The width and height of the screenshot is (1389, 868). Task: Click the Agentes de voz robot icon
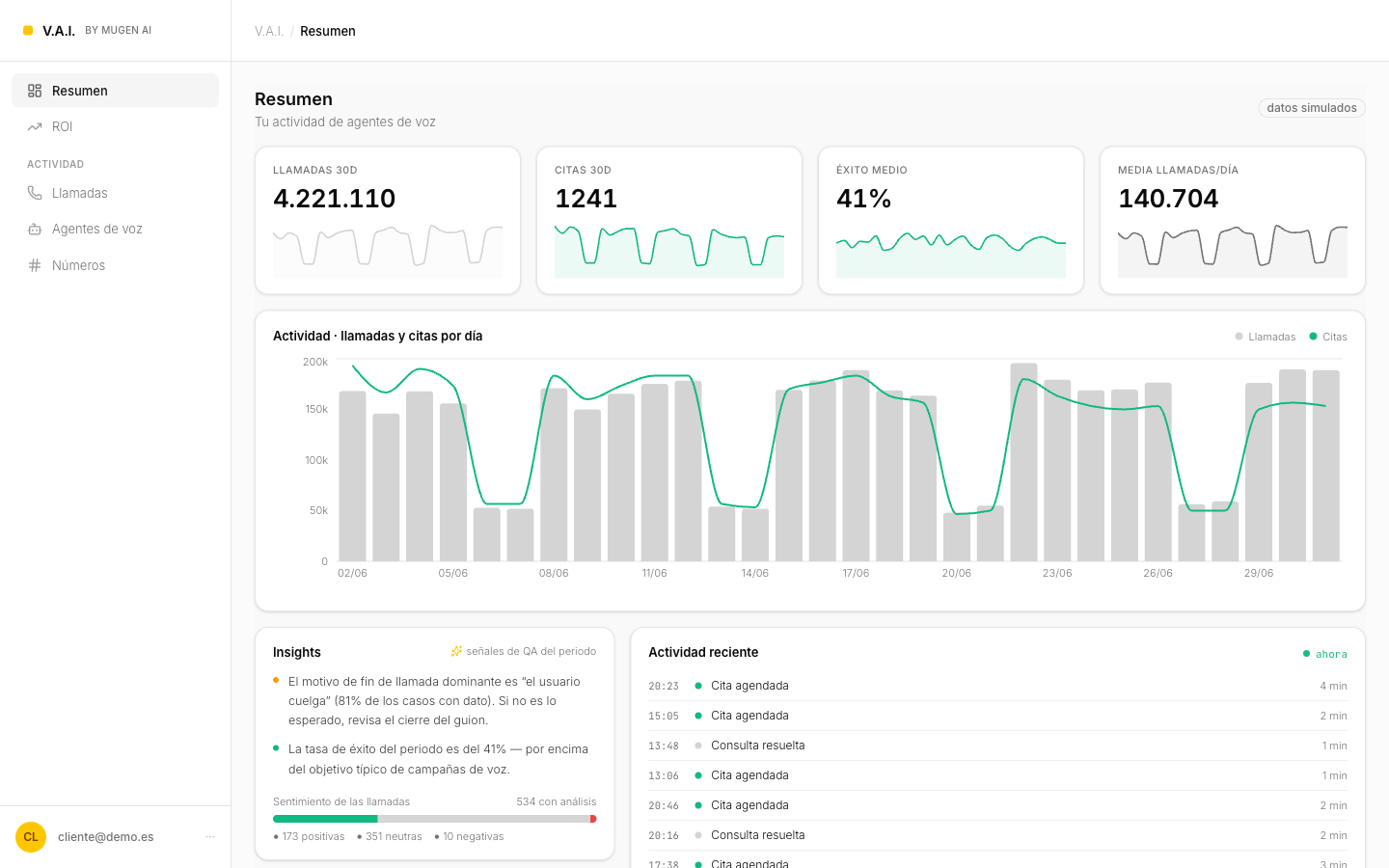point(35,229)
